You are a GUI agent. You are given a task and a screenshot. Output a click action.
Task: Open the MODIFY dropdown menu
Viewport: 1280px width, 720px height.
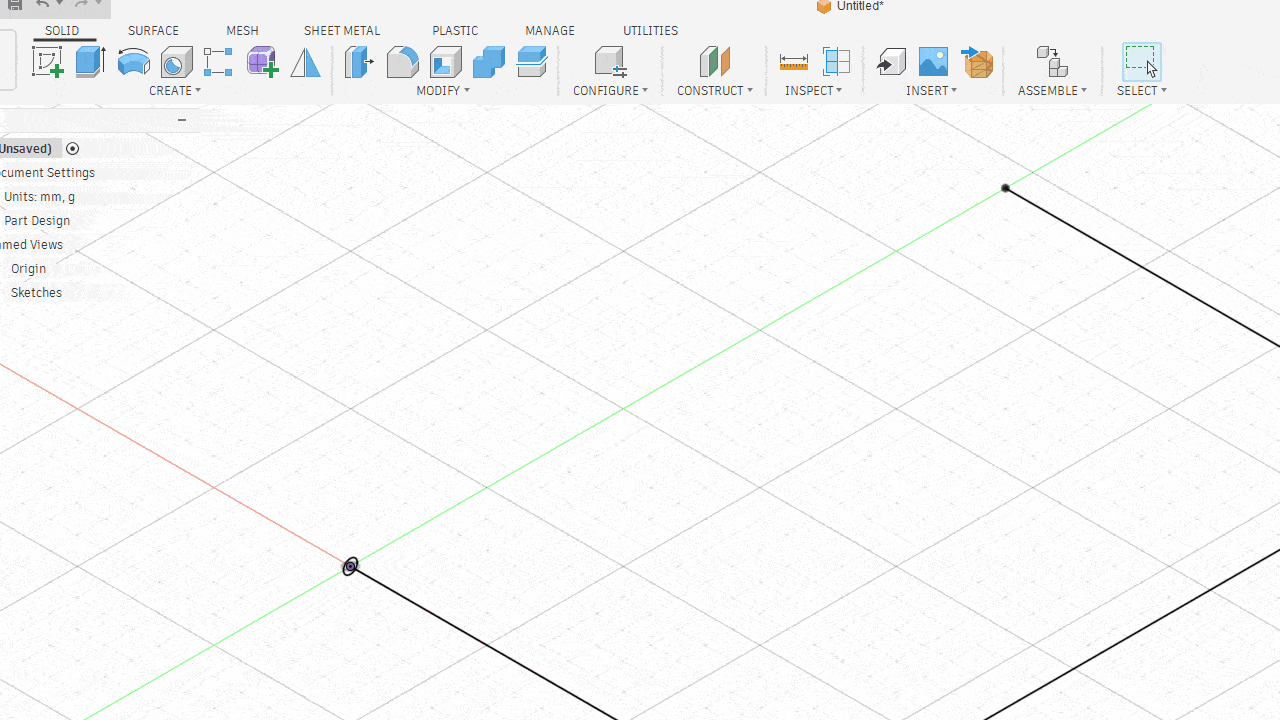point(443,91)
